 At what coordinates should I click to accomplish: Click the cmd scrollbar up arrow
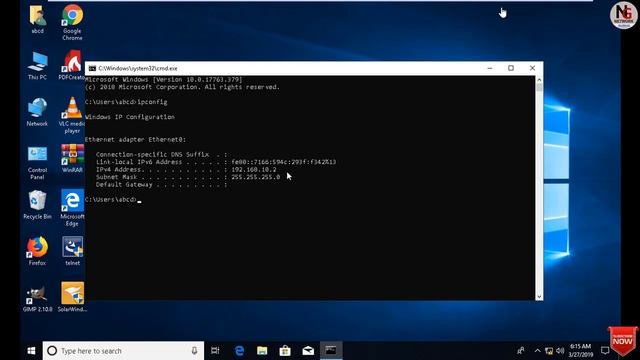(539, 80)
